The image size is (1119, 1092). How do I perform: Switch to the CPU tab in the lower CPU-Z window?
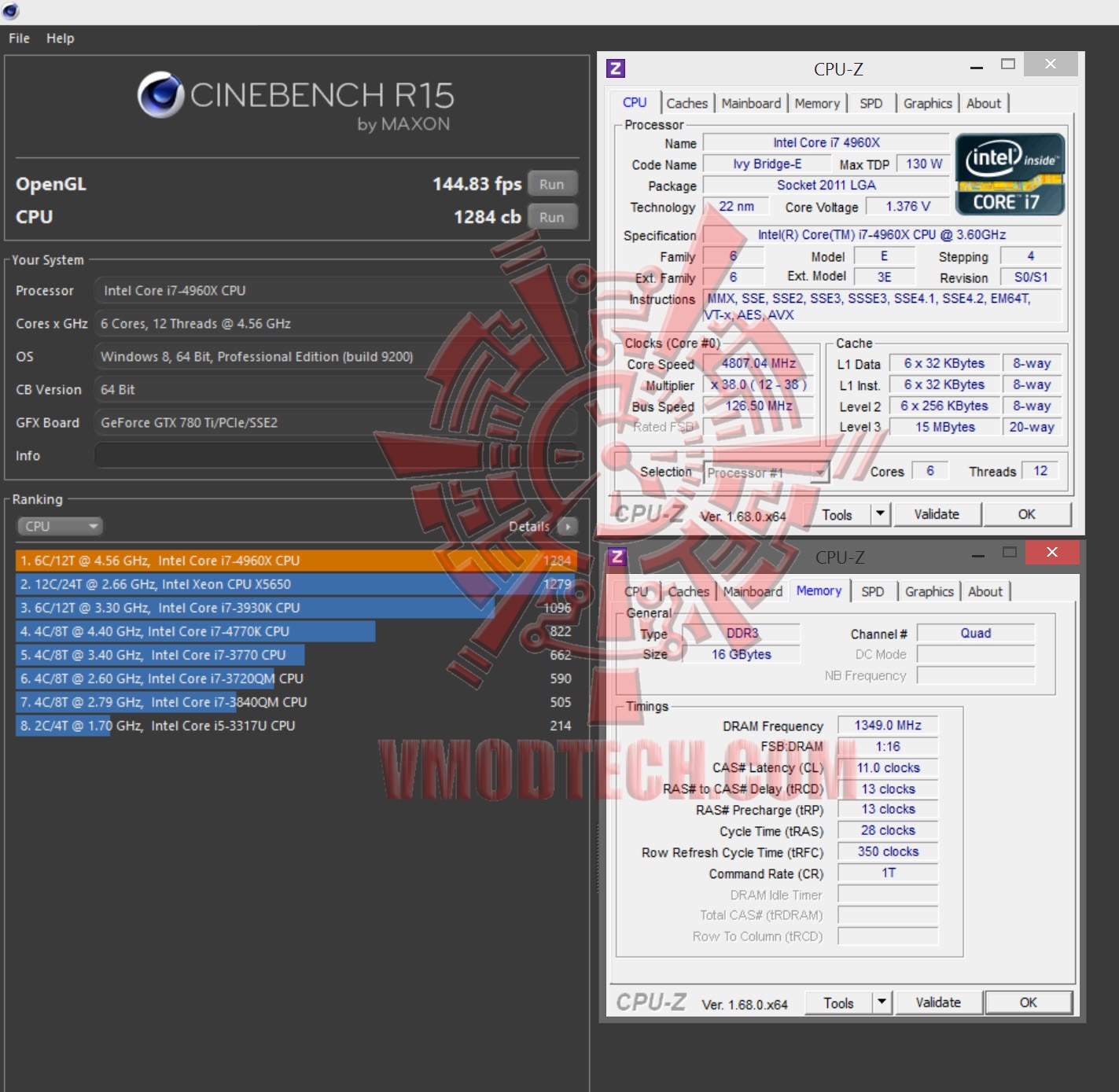coord(636,591)
